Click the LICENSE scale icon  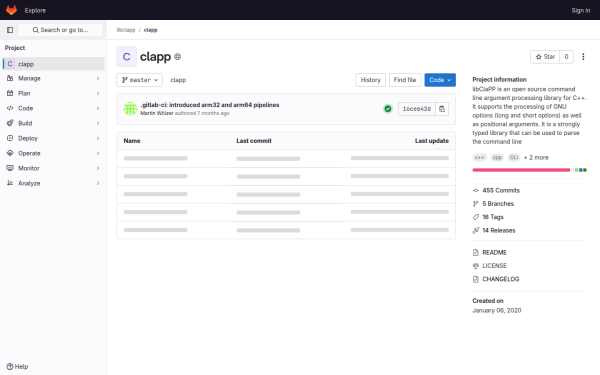pos(476,266)
